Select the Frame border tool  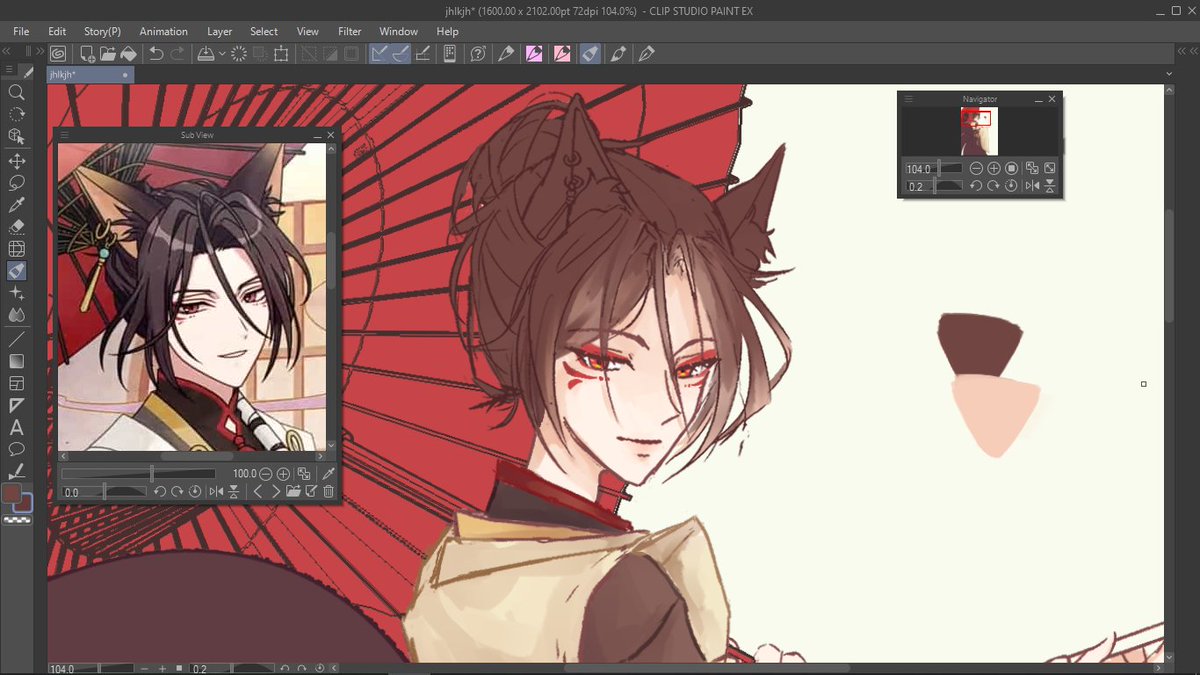pos(16,383)
